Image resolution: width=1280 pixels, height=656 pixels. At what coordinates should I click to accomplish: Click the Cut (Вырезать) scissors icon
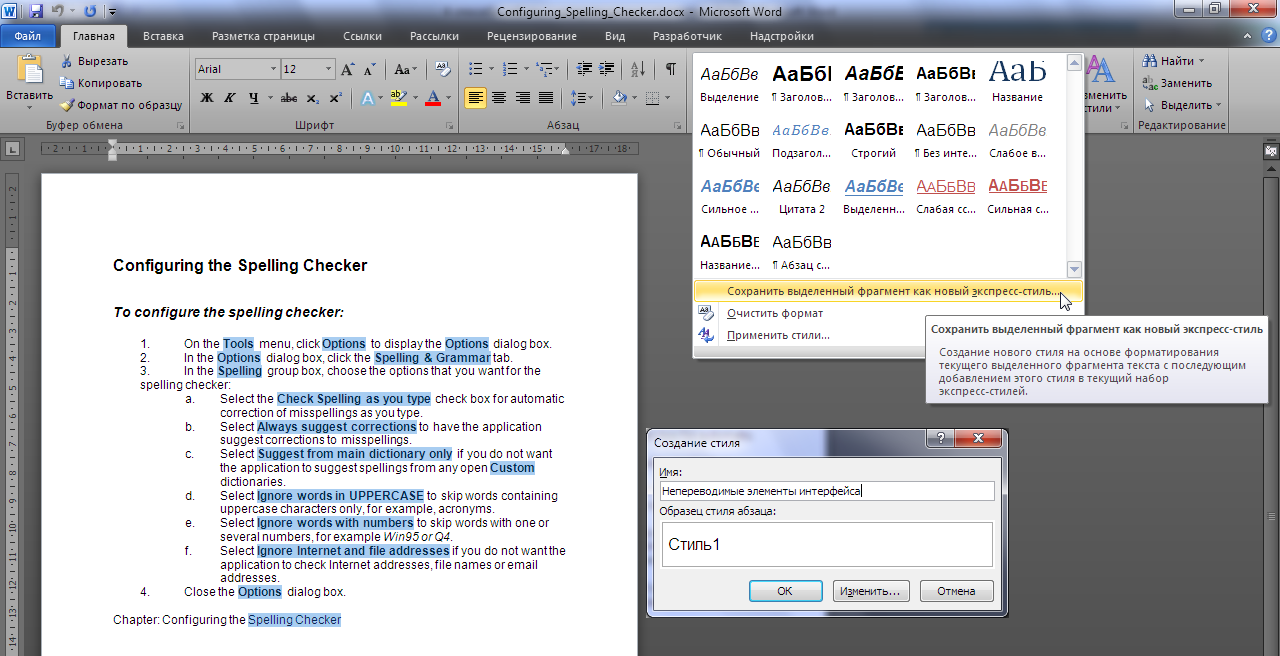(67, 61)
